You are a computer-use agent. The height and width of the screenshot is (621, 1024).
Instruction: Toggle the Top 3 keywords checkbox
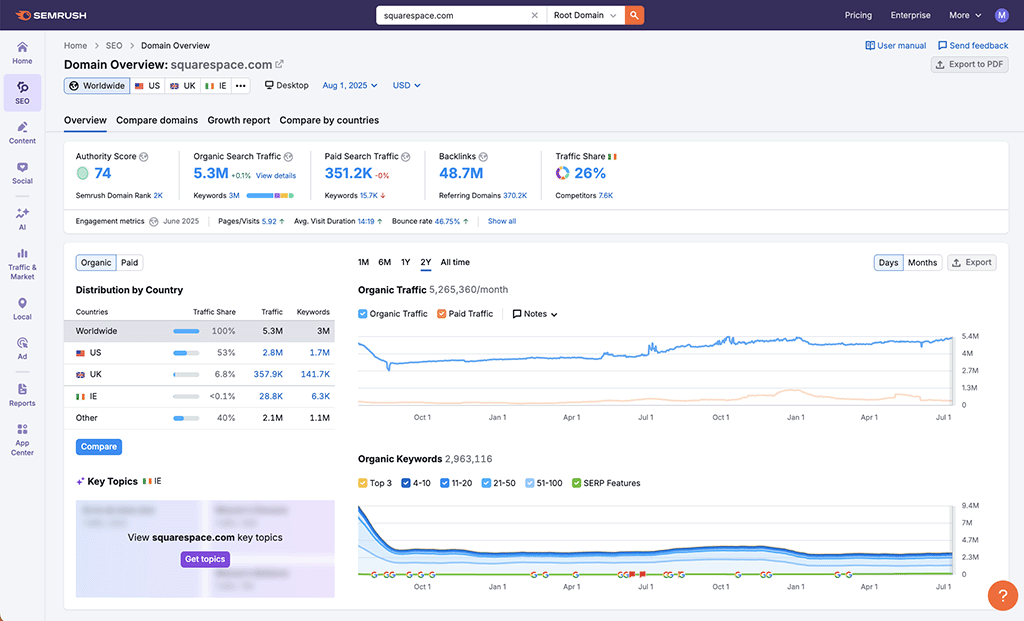click(362, 483)
